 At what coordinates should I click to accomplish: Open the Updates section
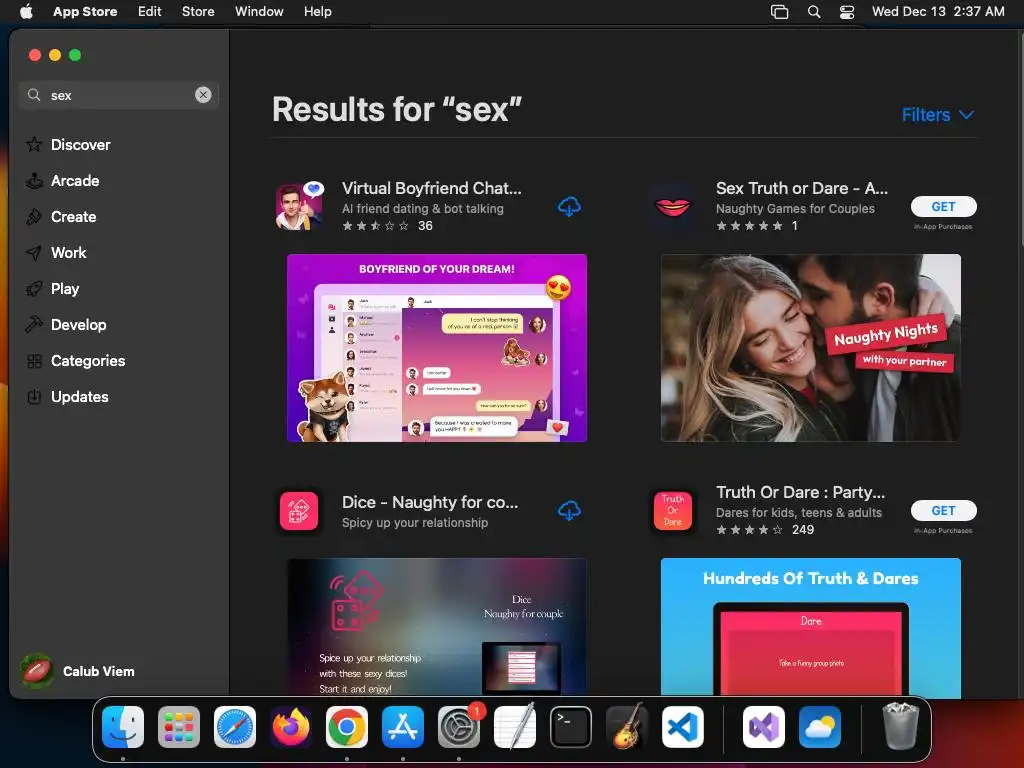pos(80,396)
